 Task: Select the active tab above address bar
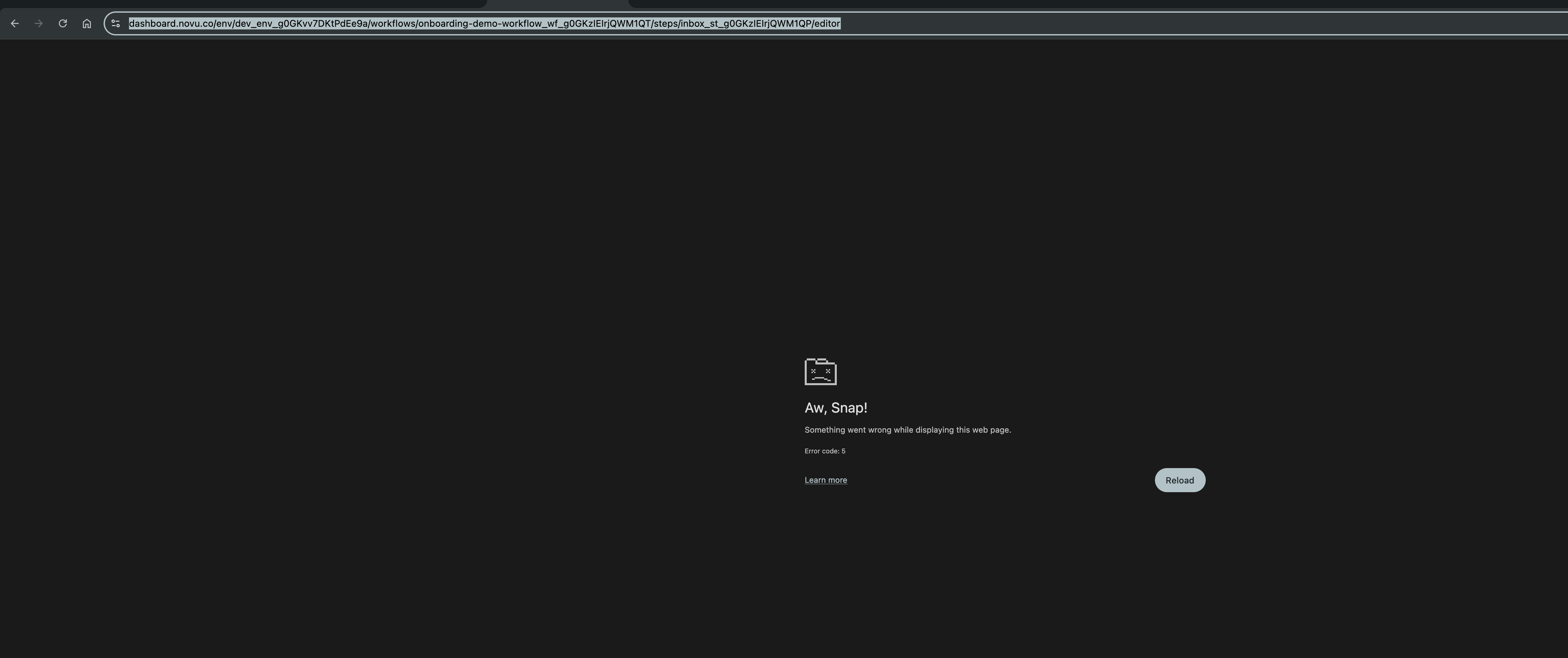(557, 4)
